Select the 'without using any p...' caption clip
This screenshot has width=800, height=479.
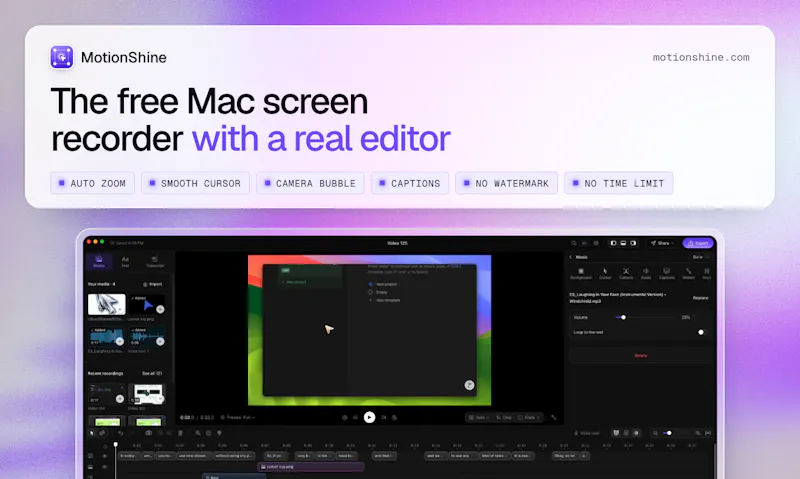(233, 456)
